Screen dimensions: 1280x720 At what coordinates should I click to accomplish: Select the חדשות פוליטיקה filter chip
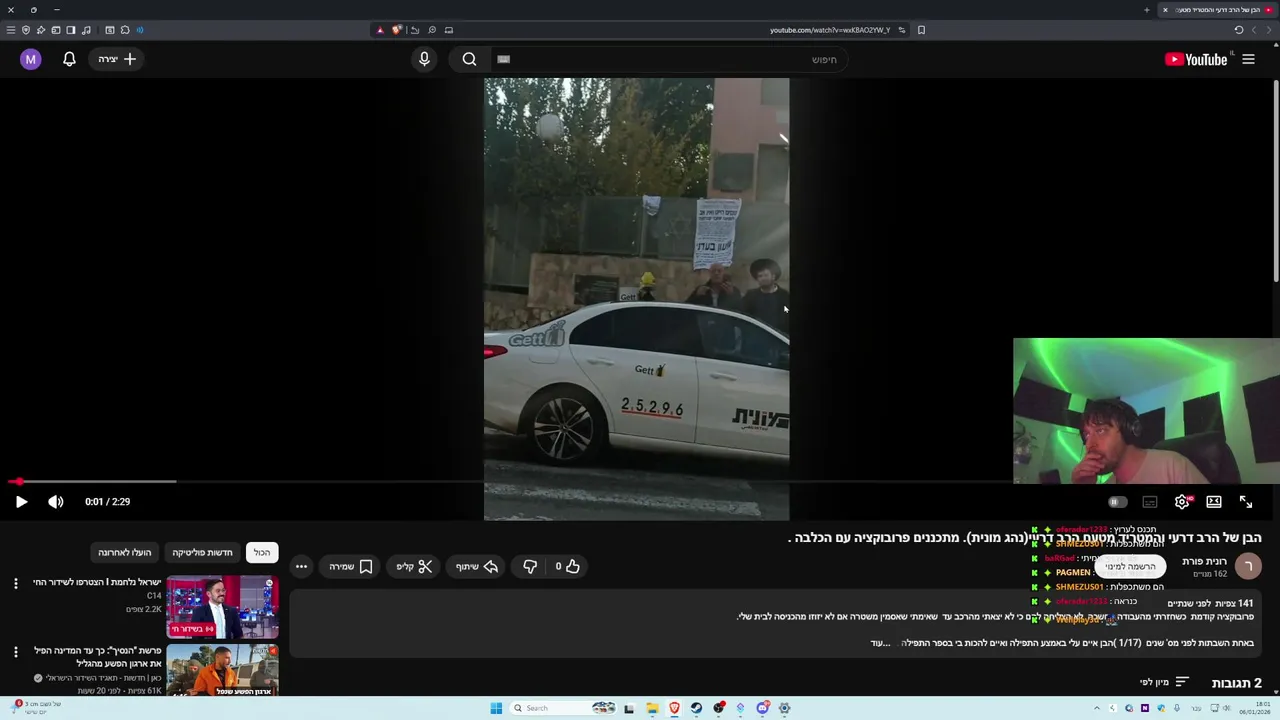coord(202,552)
